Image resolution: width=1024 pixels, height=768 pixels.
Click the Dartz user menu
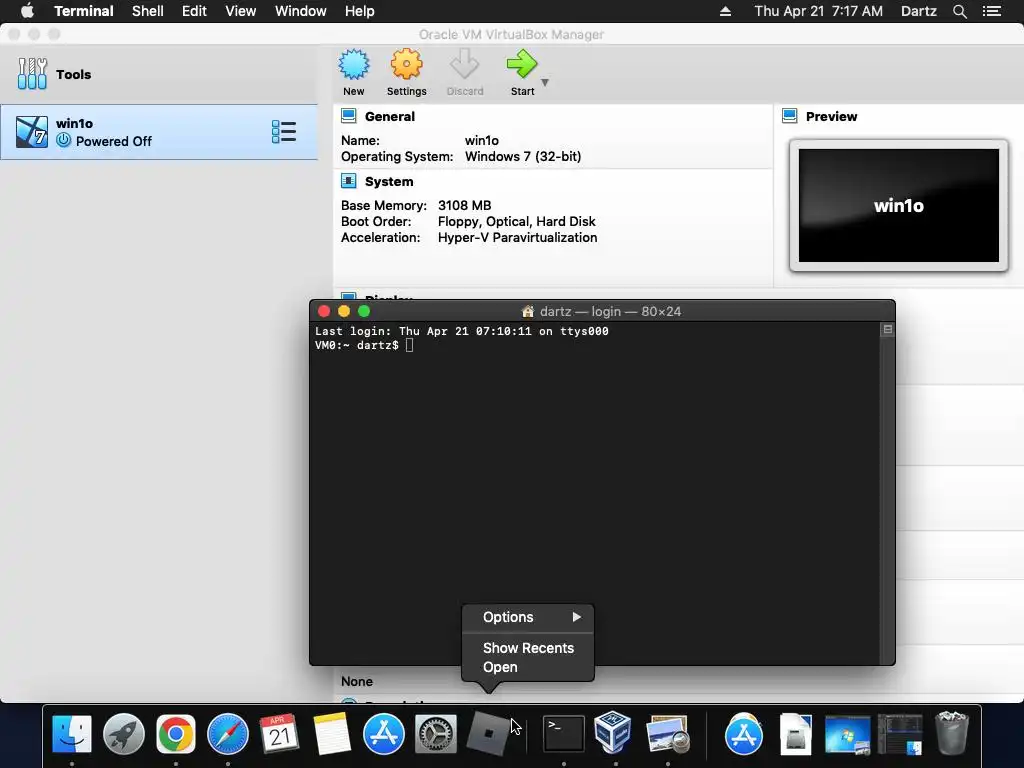point(919,11)
